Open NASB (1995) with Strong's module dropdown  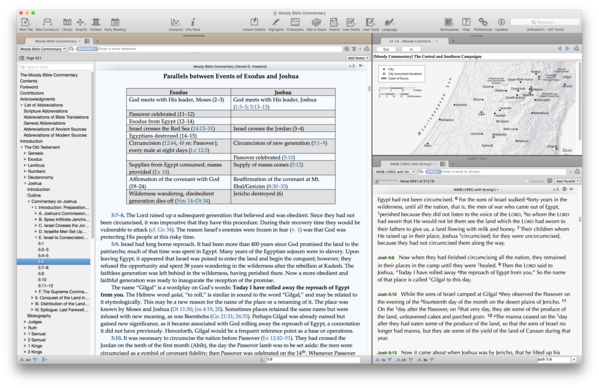pos(395,172)
